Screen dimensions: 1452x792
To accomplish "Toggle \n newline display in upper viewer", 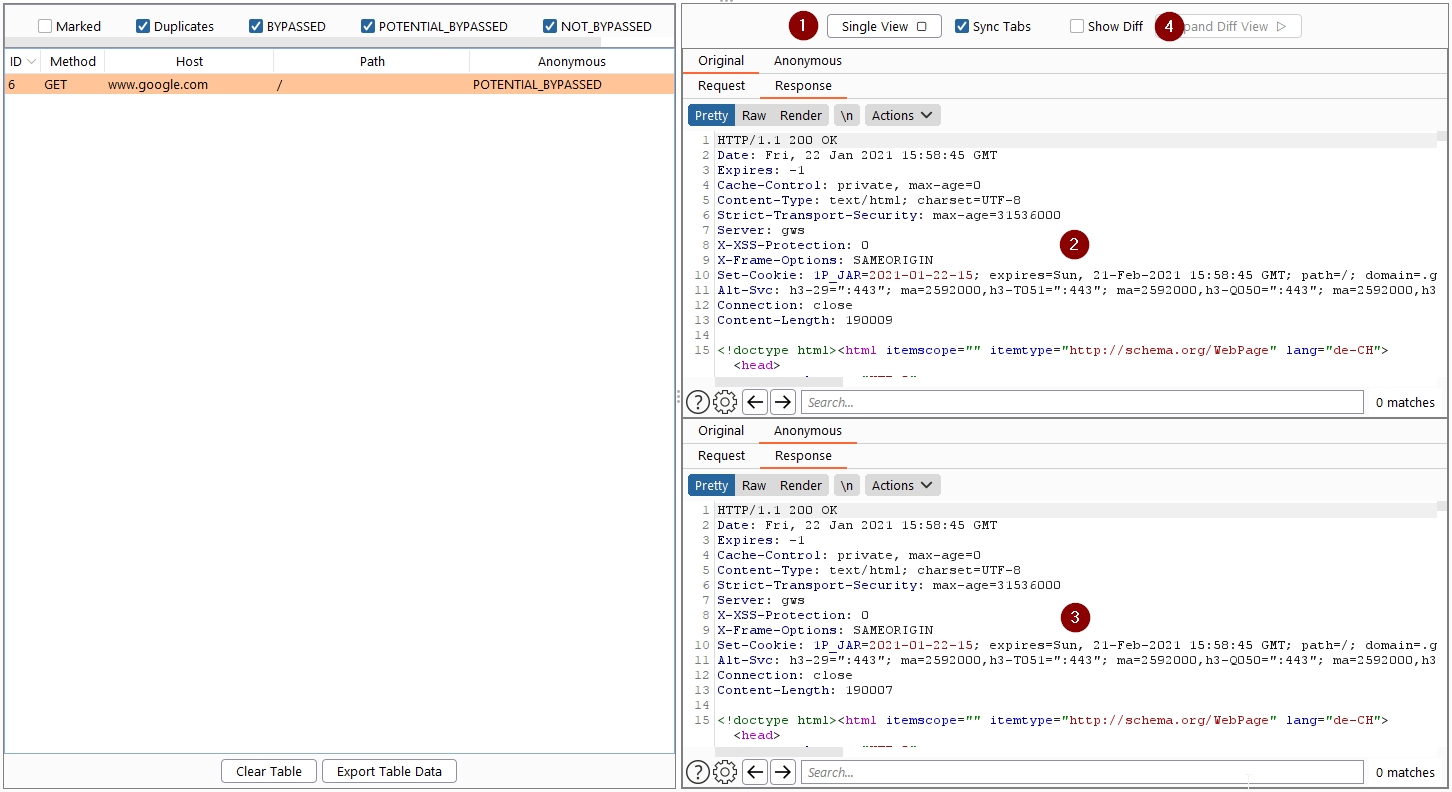I will [847, 115].
